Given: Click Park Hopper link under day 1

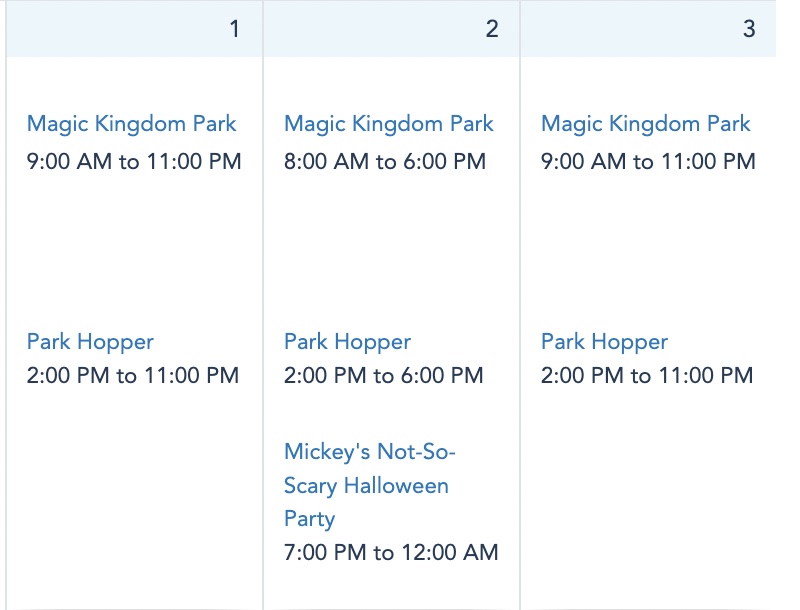Looking at the screenshot, I should (90, 342).
